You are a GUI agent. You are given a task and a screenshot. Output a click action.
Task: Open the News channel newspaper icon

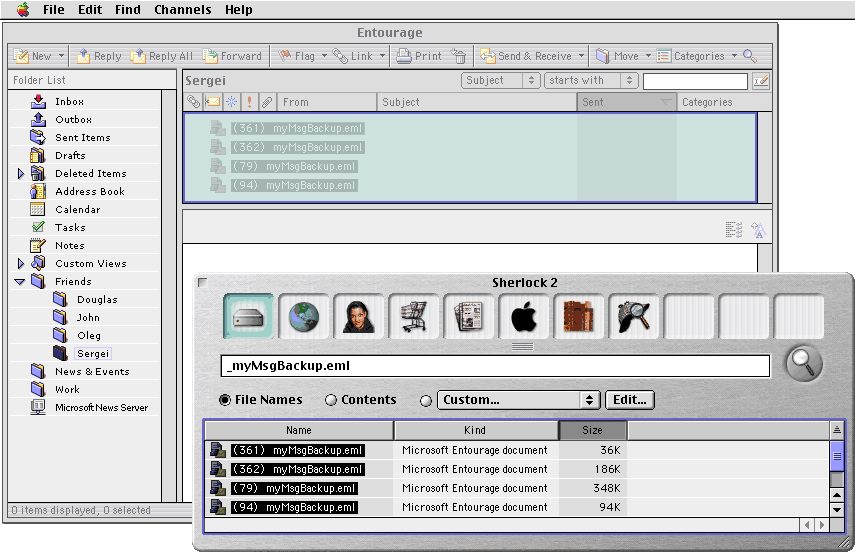pyautogui.click(x=469, y=317)
